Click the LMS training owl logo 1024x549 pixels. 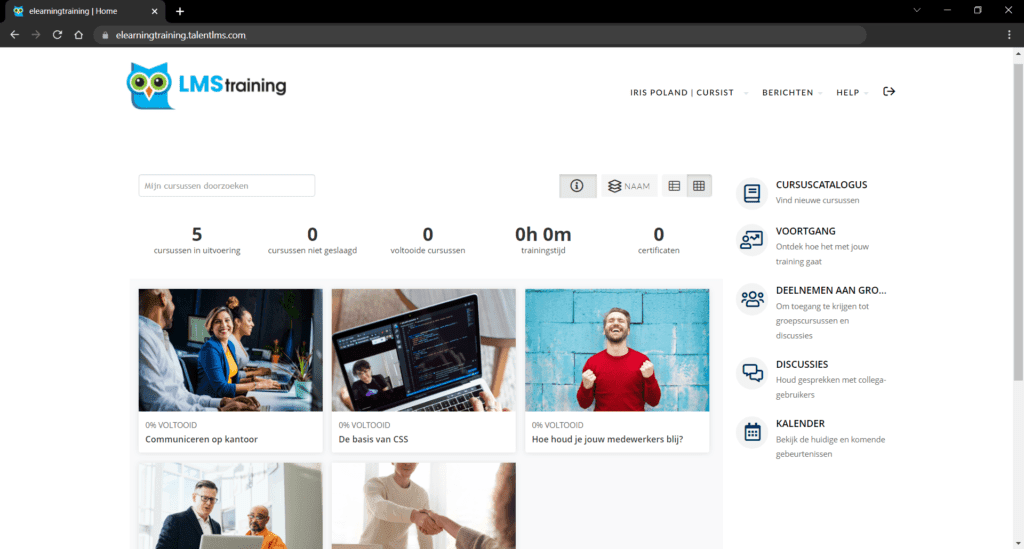[206, 86]
